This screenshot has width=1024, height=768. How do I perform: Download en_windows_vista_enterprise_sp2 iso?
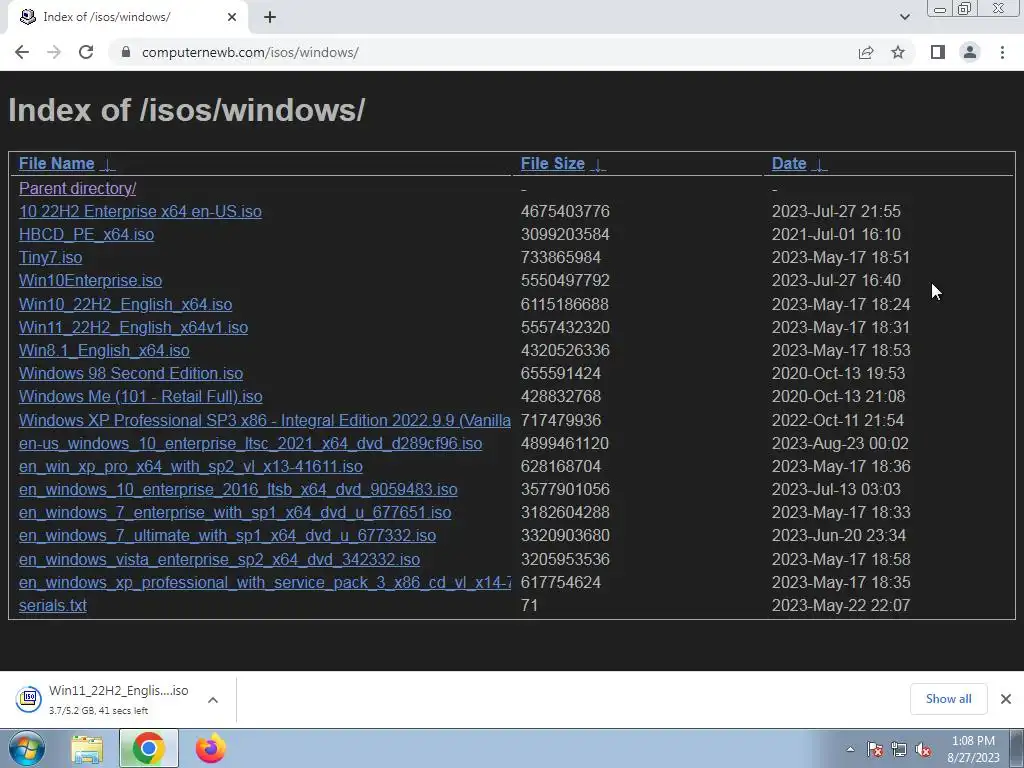tap(219, 559)
